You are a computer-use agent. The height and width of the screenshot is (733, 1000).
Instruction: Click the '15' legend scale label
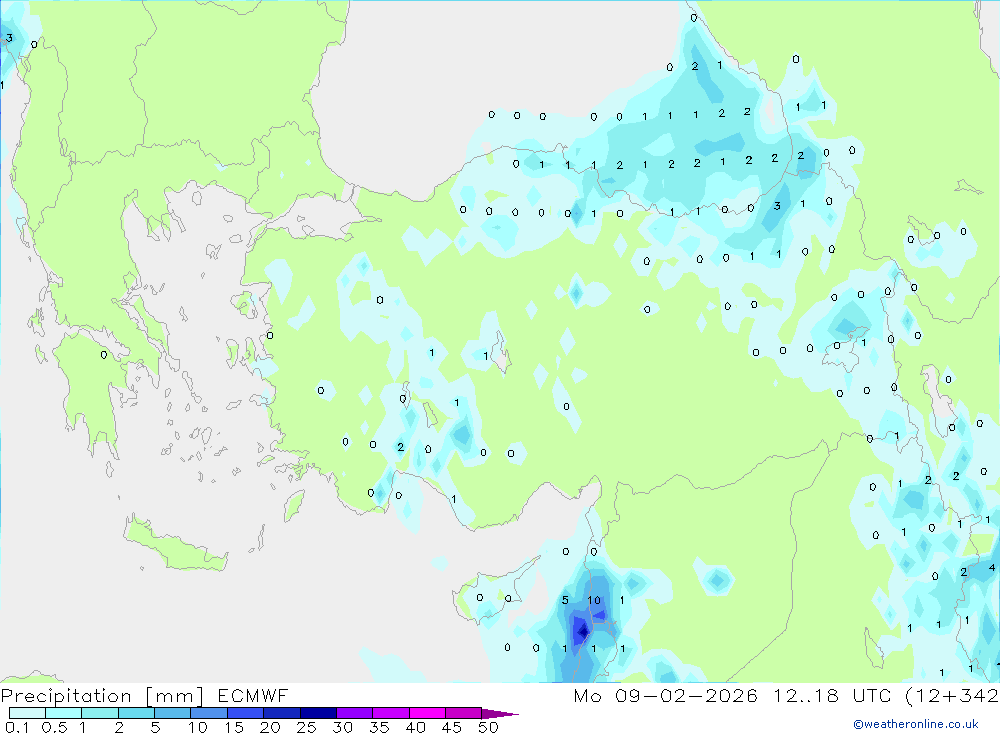tap(234, 727)
